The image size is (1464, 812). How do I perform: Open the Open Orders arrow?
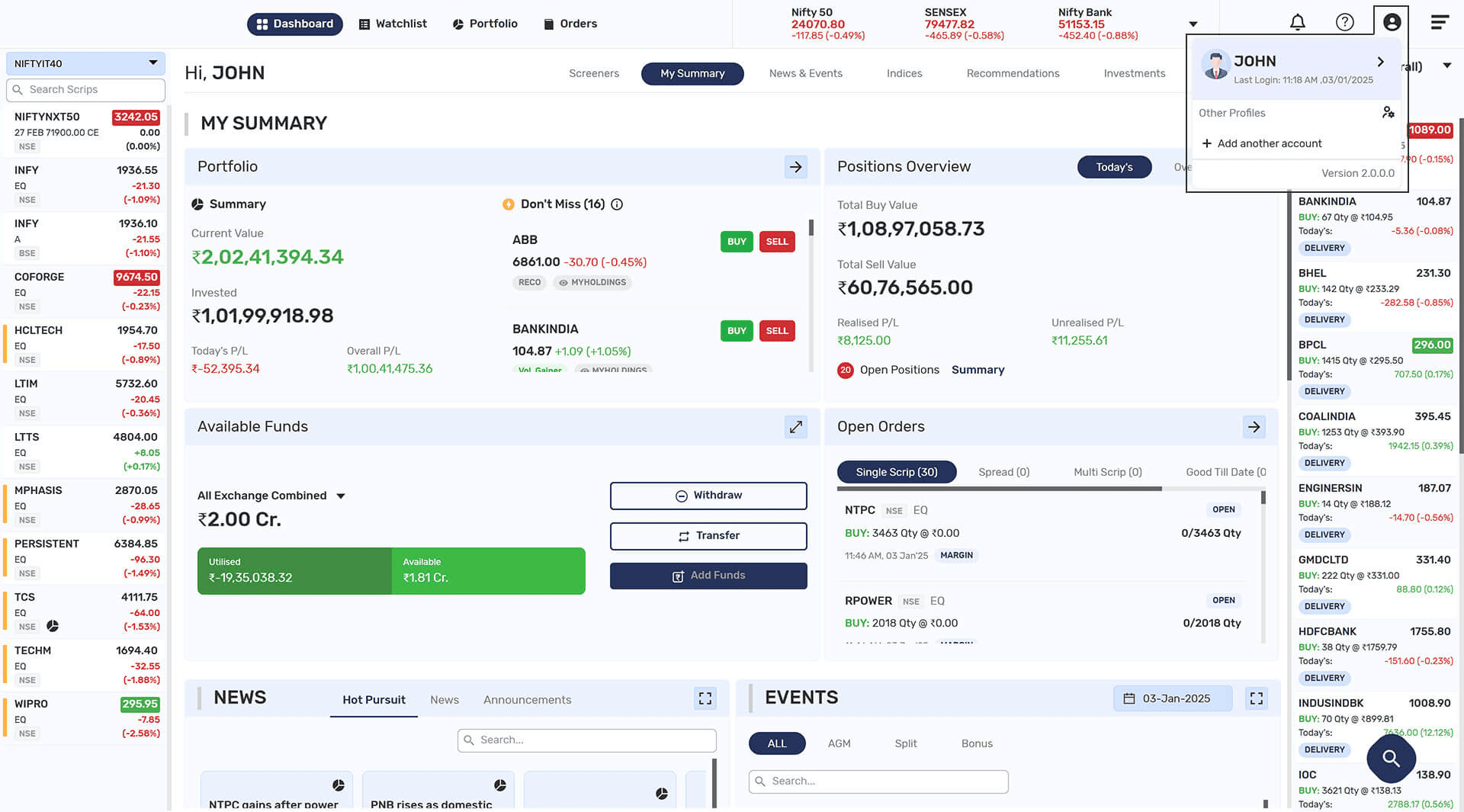[1254, 427]
